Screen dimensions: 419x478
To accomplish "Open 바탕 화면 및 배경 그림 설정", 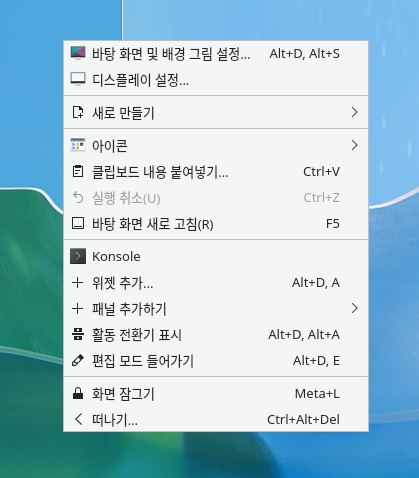I will tap(216, 53).
